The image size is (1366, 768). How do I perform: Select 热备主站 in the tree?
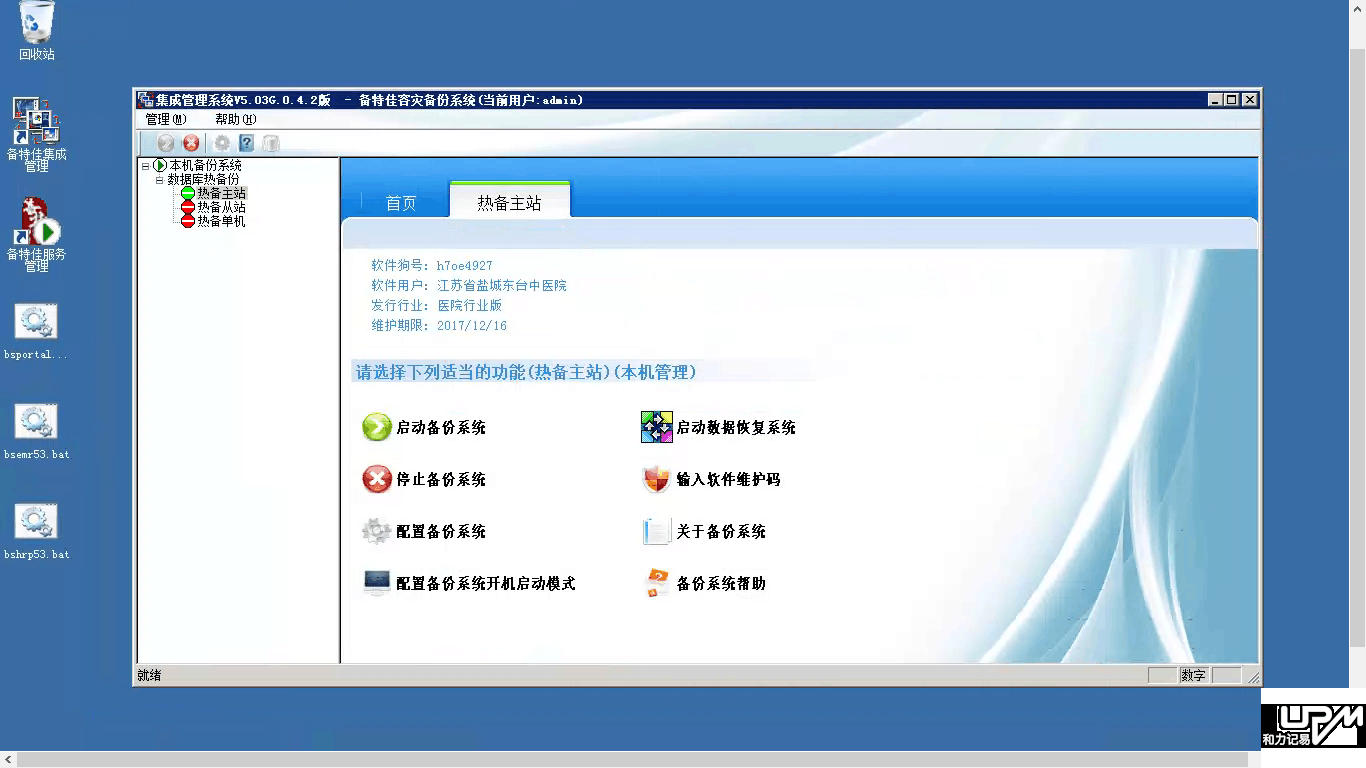pyautogui.click(x=221, y=193)
